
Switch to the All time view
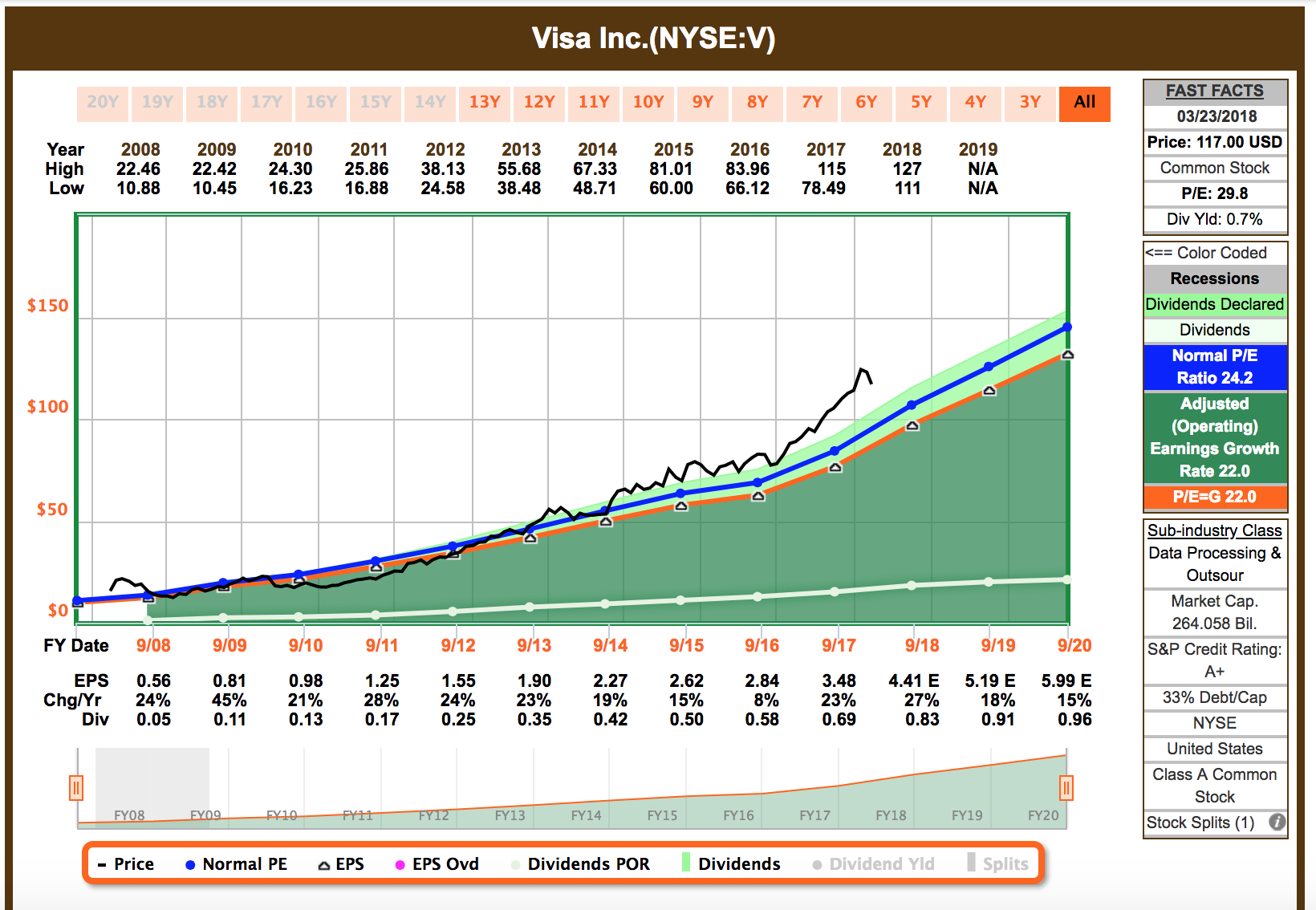(x=1085, y=104)
